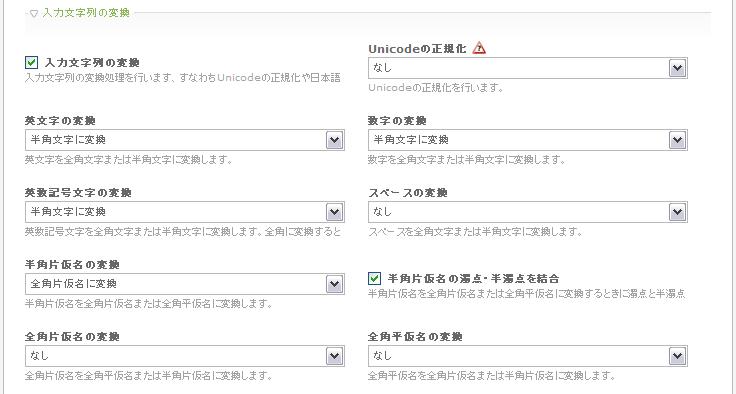736x394 pixels.
Task: Click the warning icon beside Unicodeの正規化
Action: [x=479, y=48]
